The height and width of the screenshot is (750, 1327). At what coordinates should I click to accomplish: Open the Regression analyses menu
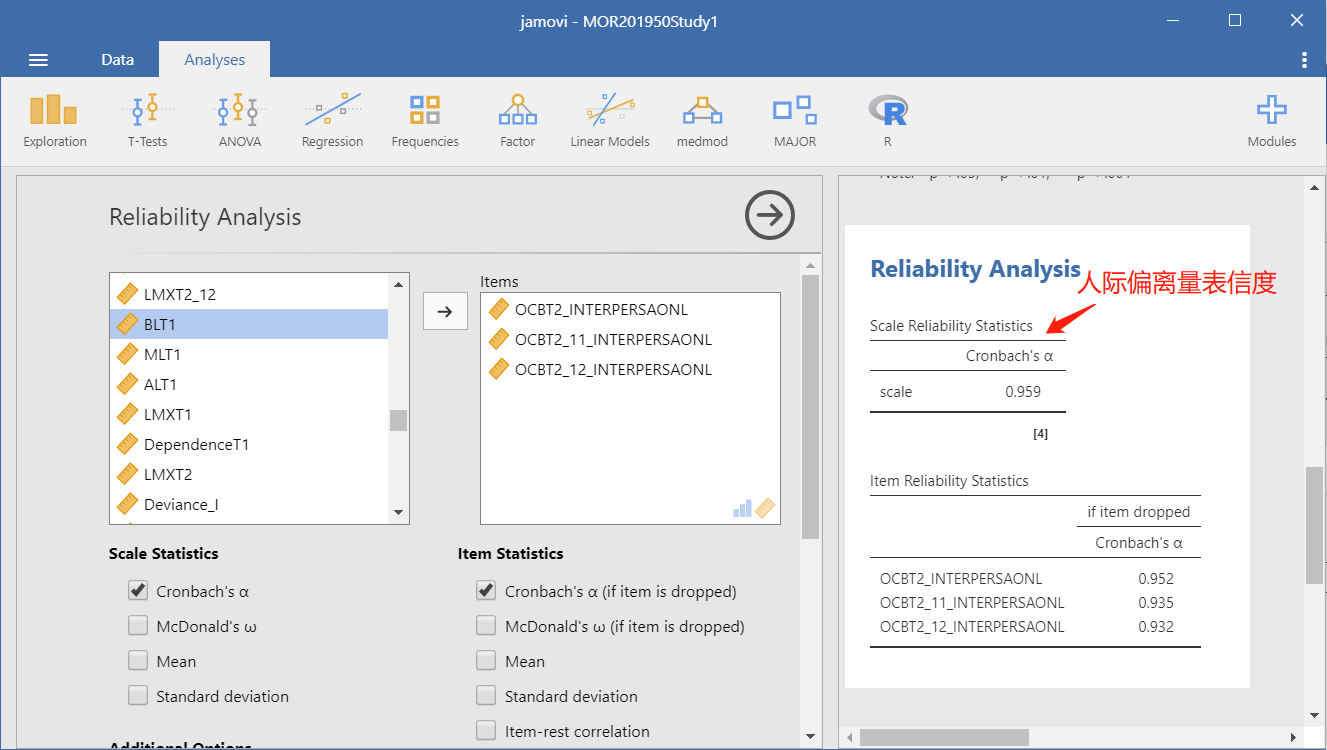(333, 120)
